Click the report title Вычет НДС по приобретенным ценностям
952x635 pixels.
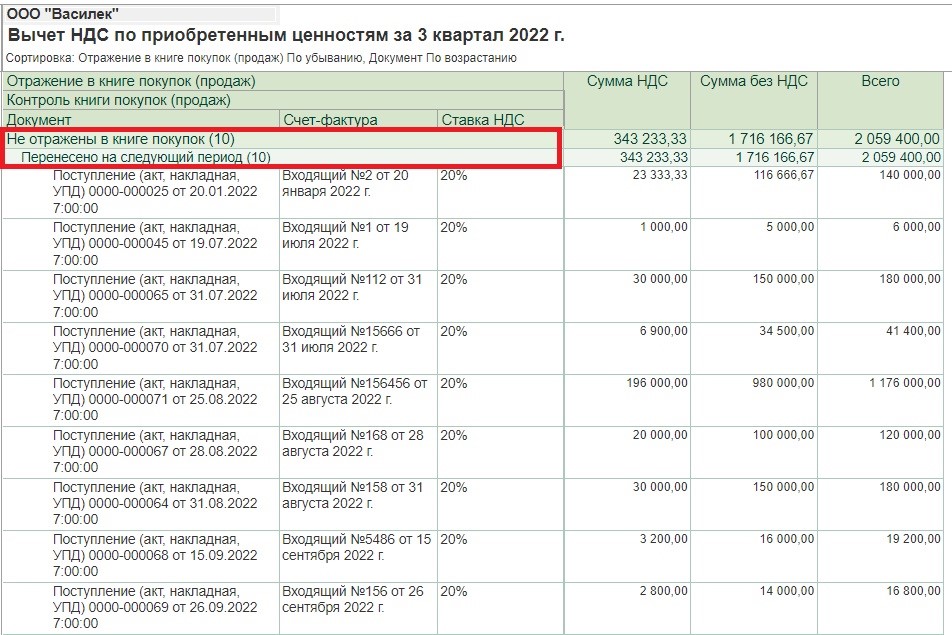(285, 35)
